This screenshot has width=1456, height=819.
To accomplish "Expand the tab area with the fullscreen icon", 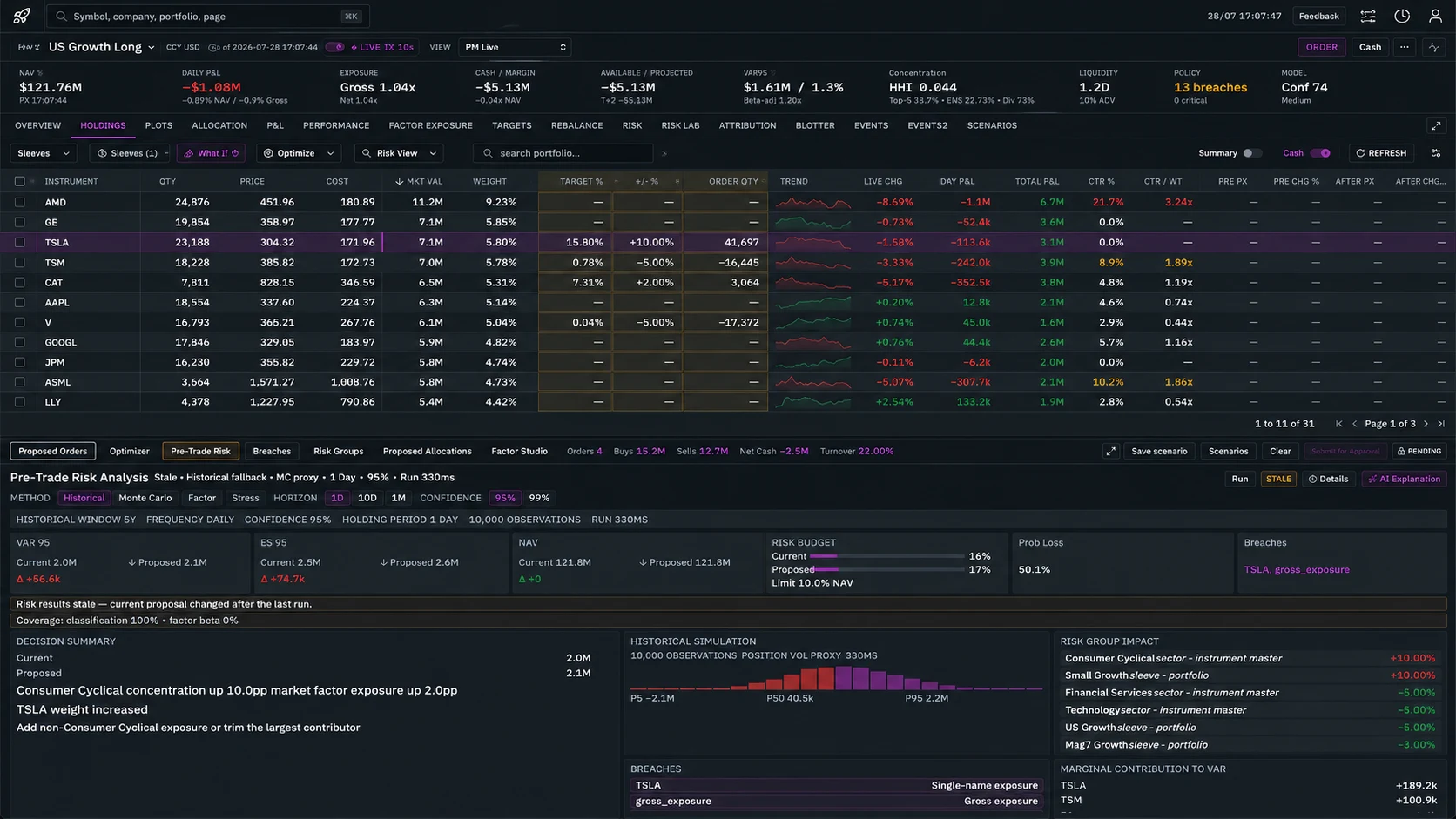I will tap(1436, 125).
